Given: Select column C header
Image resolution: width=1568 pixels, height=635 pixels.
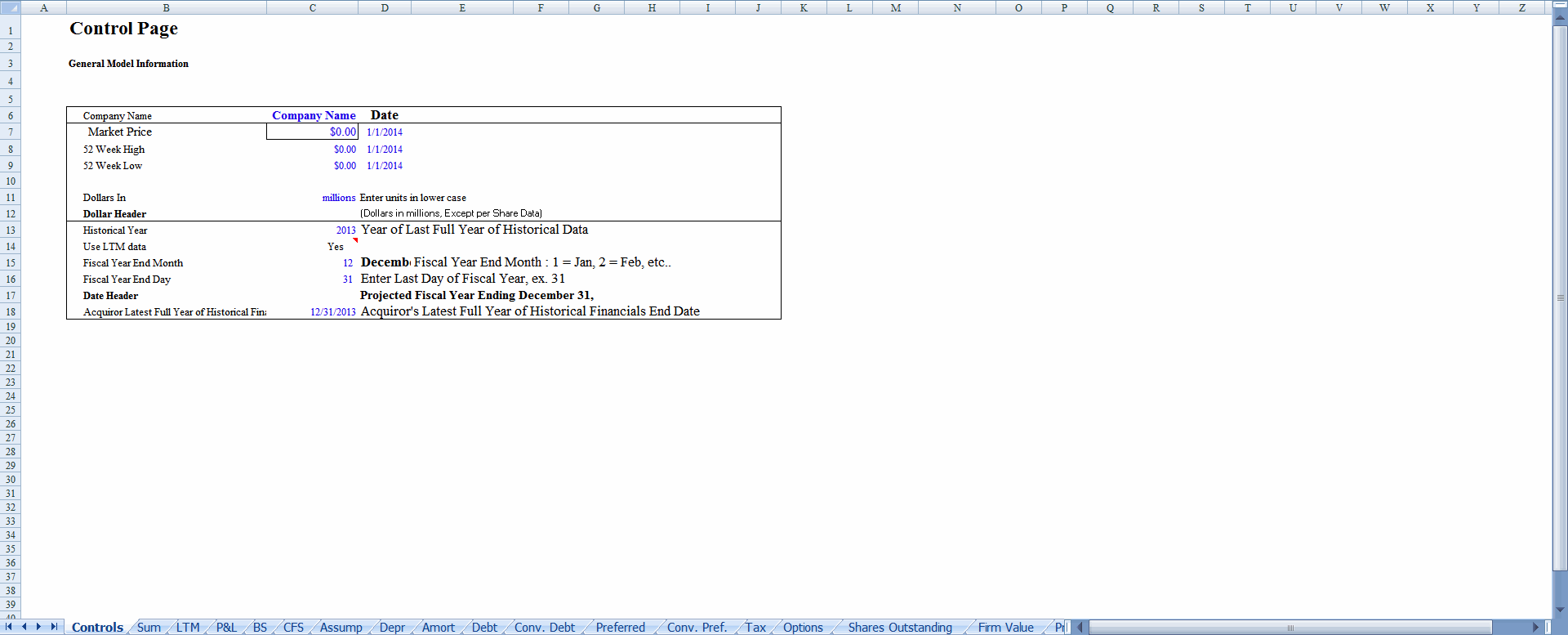Looking at the screenshot, I should (x=312, y=7).
